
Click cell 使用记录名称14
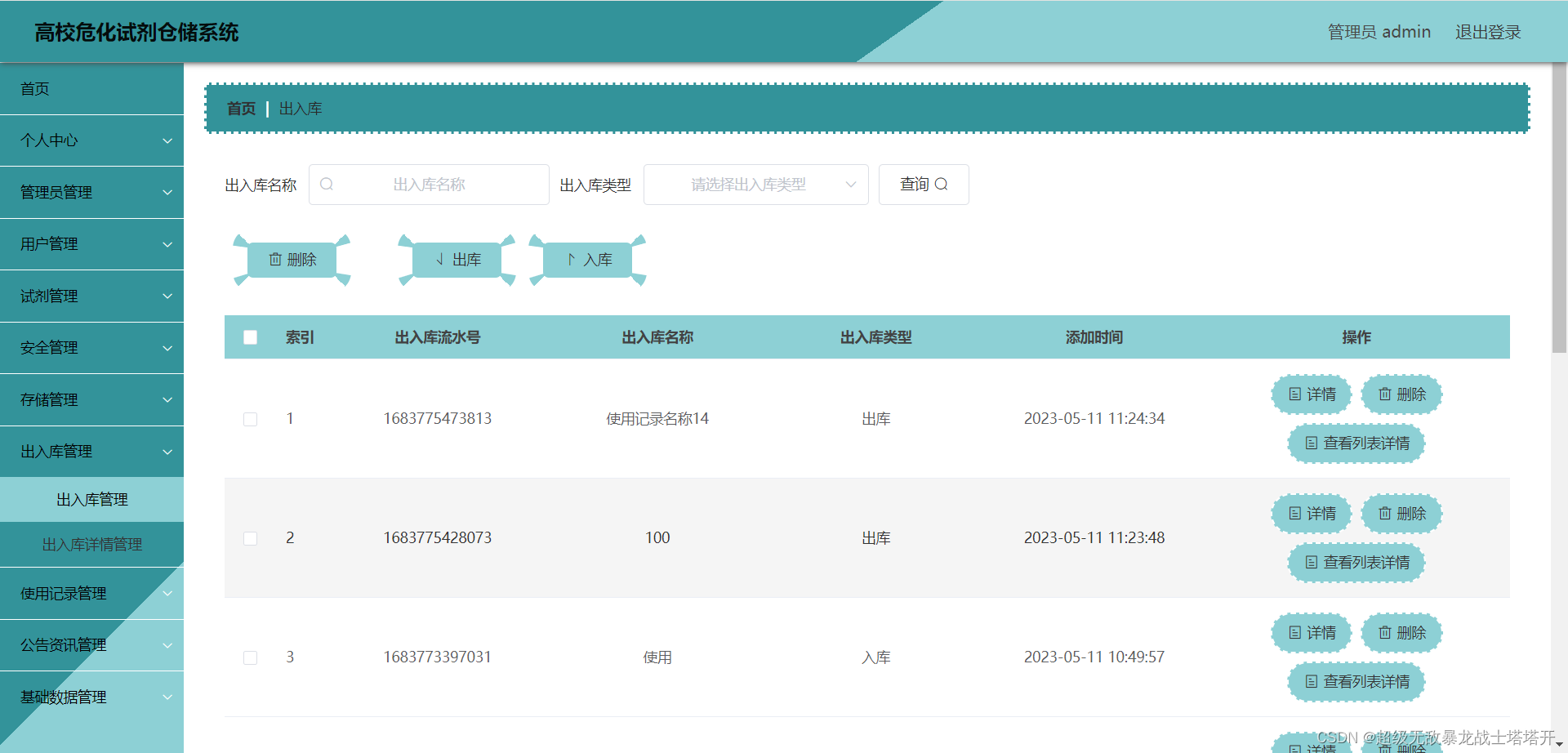click(x=657, y=419)
